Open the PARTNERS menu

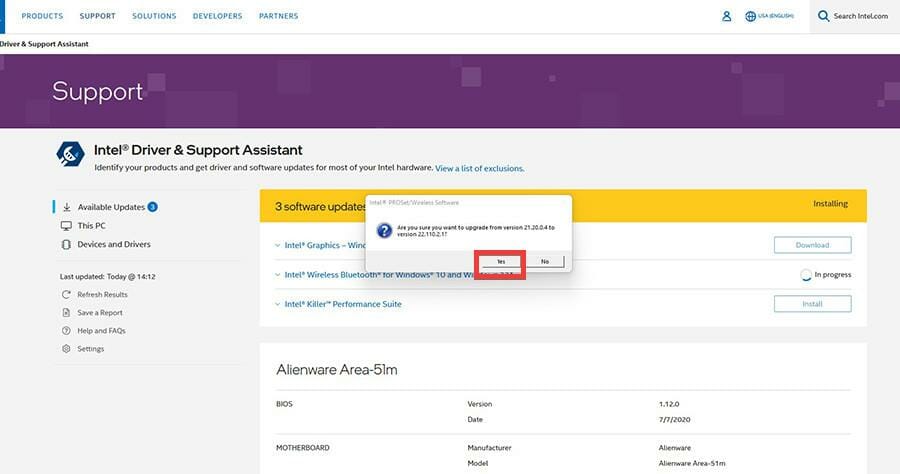tap(278, 16)
